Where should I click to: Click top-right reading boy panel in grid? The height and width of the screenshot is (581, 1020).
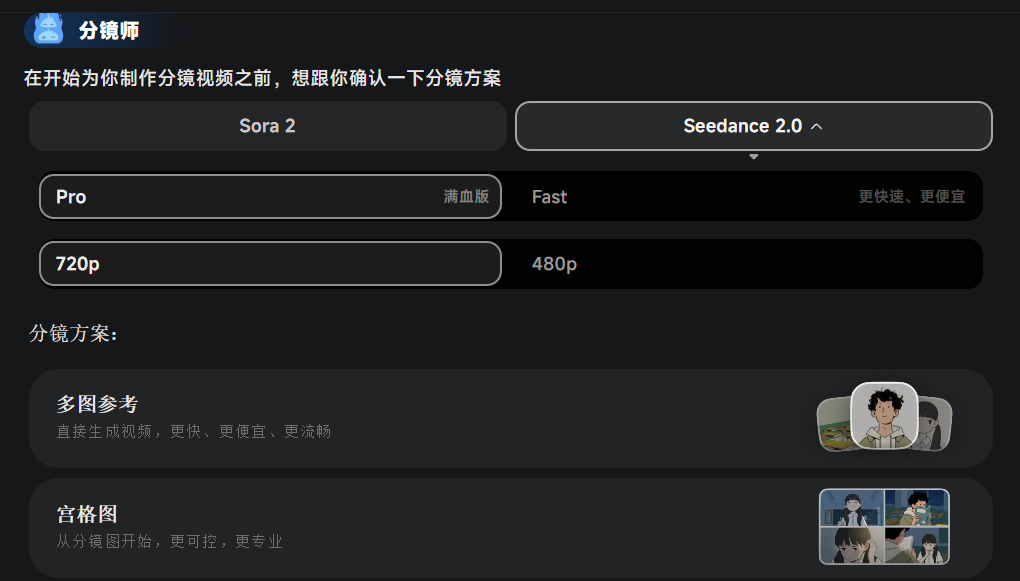[x=917, y=508]
